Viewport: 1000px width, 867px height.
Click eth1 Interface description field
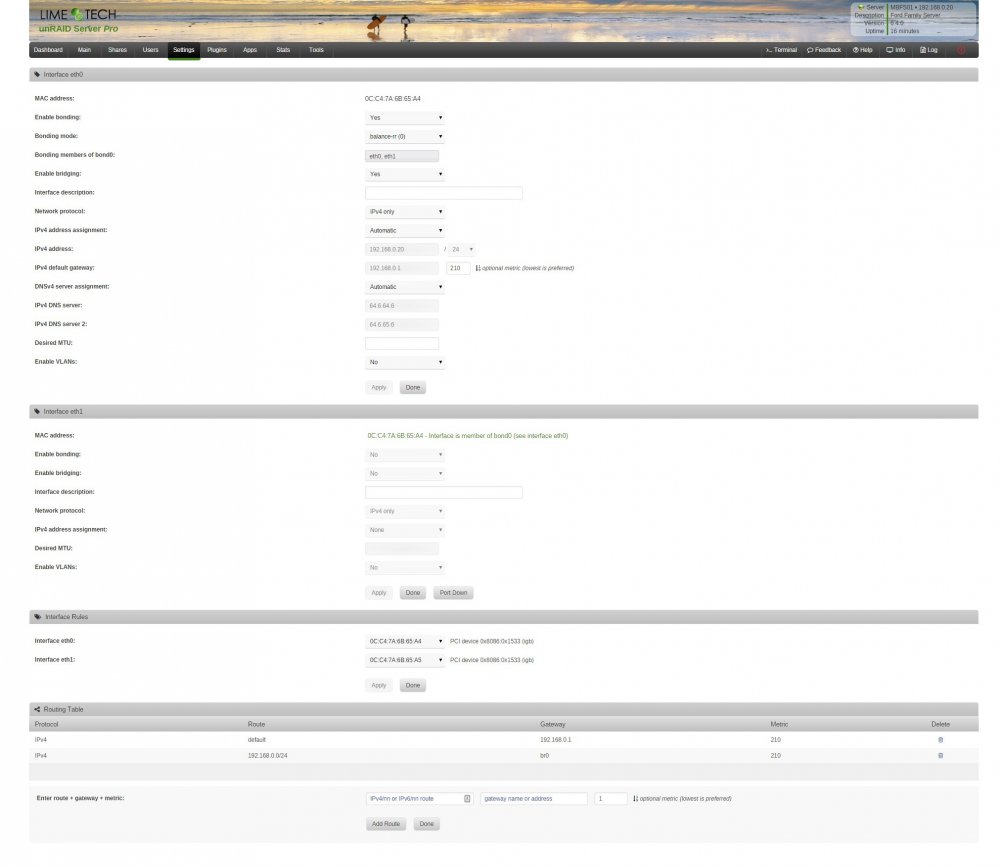tap(444, 493)
